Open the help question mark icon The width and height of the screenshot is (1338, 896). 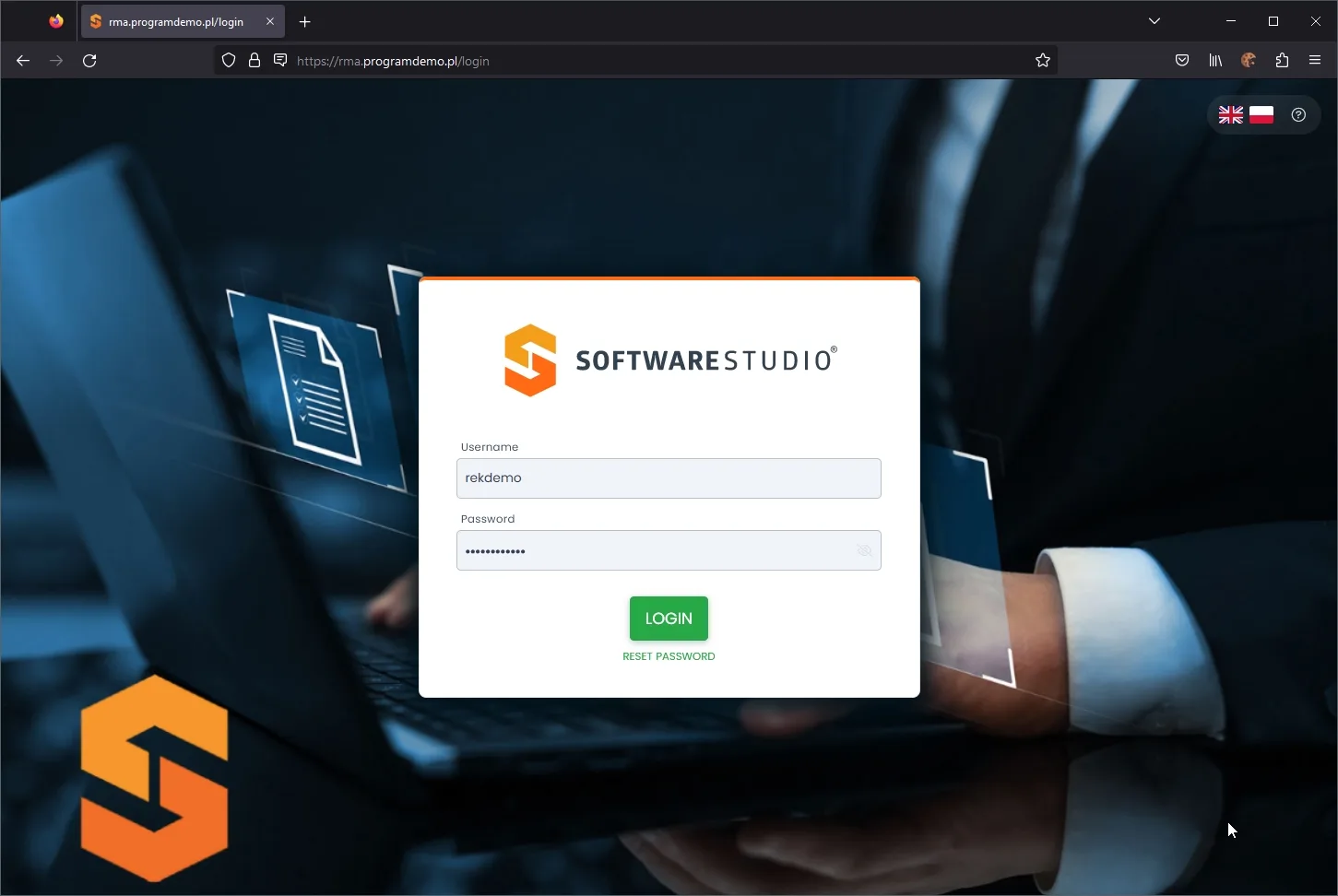point(1298,114)
